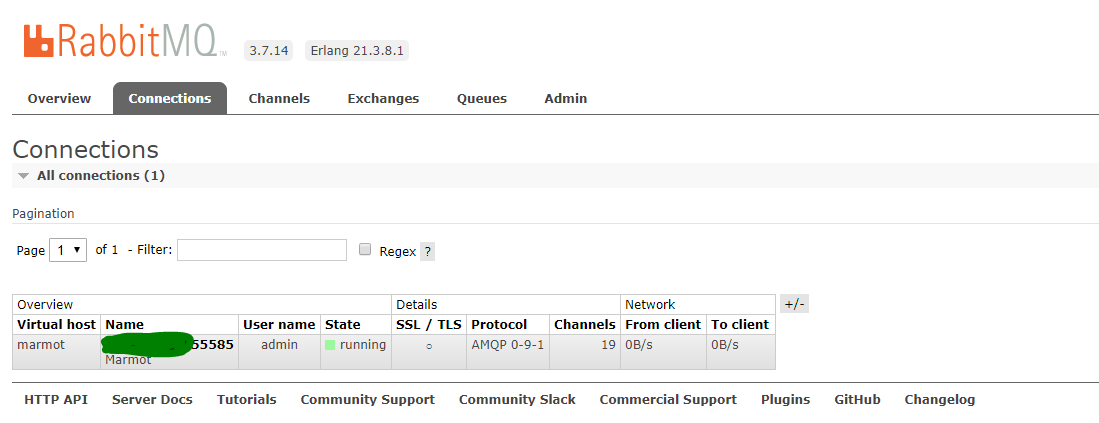
Task: Click the To client '0B/s' value
Action: pyautogui.click(x=725, y=345)
